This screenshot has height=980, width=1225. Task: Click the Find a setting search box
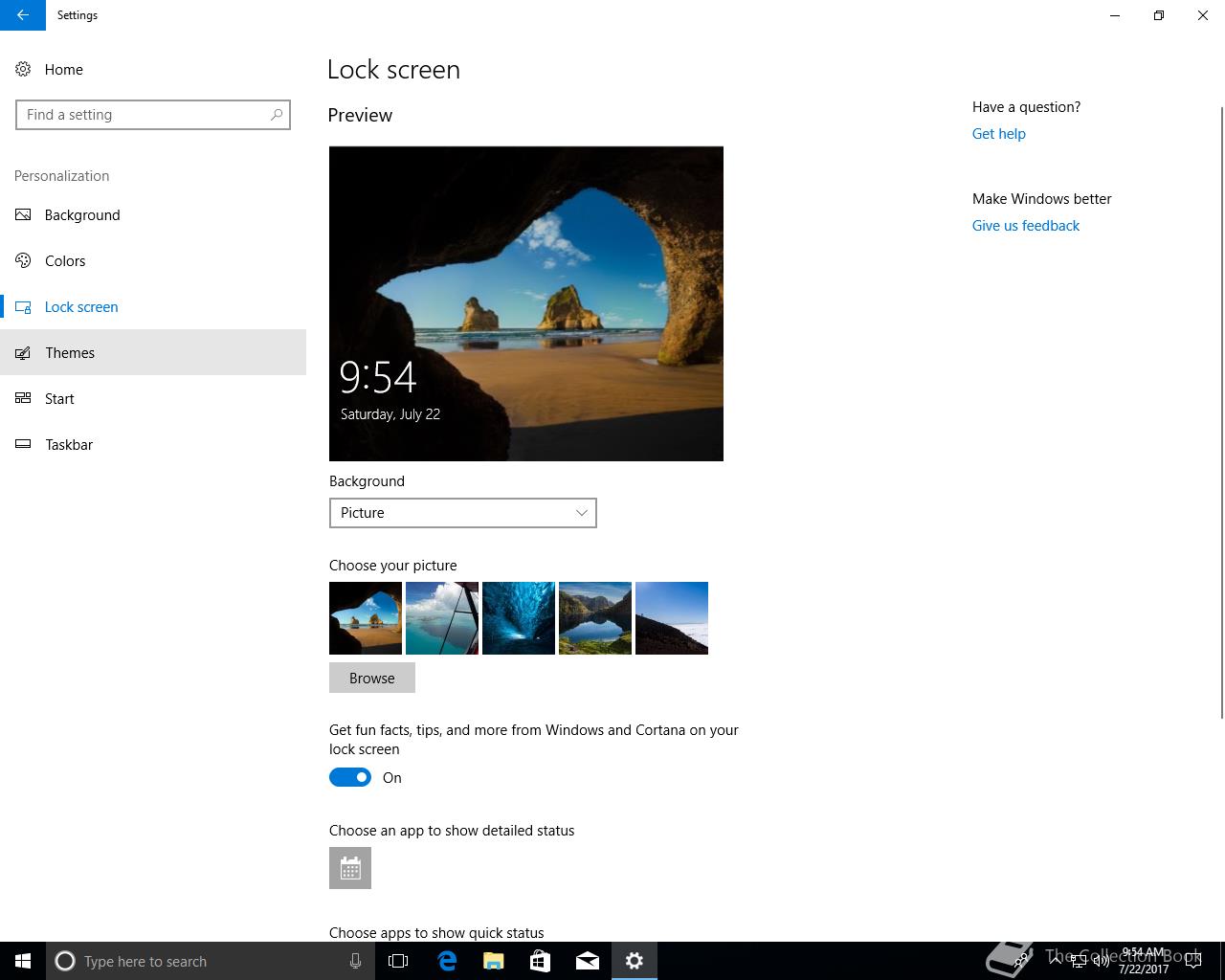153,115
